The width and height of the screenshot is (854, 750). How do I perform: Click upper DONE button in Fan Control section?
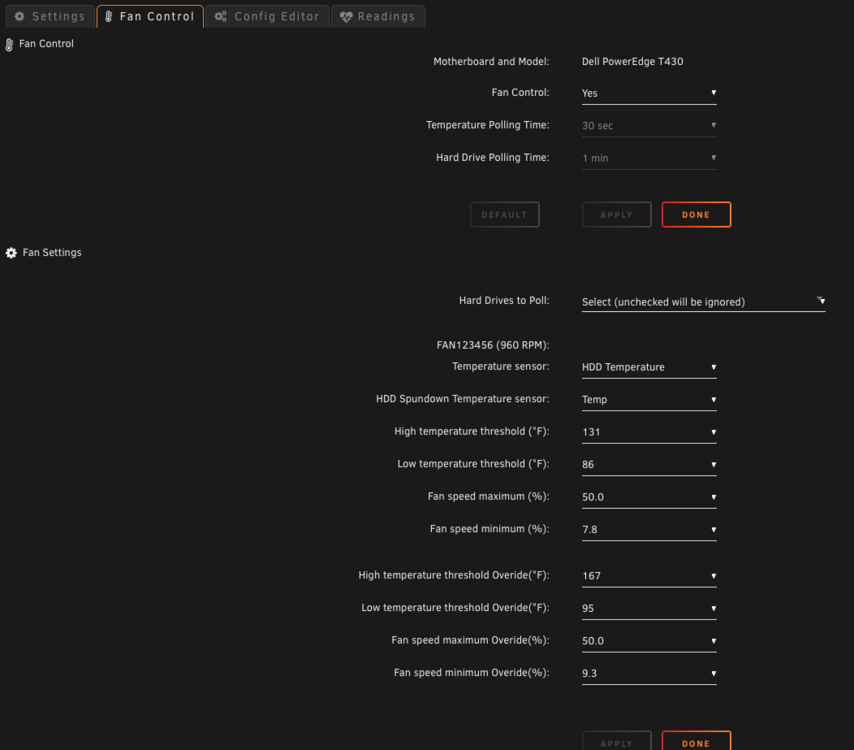696,215
